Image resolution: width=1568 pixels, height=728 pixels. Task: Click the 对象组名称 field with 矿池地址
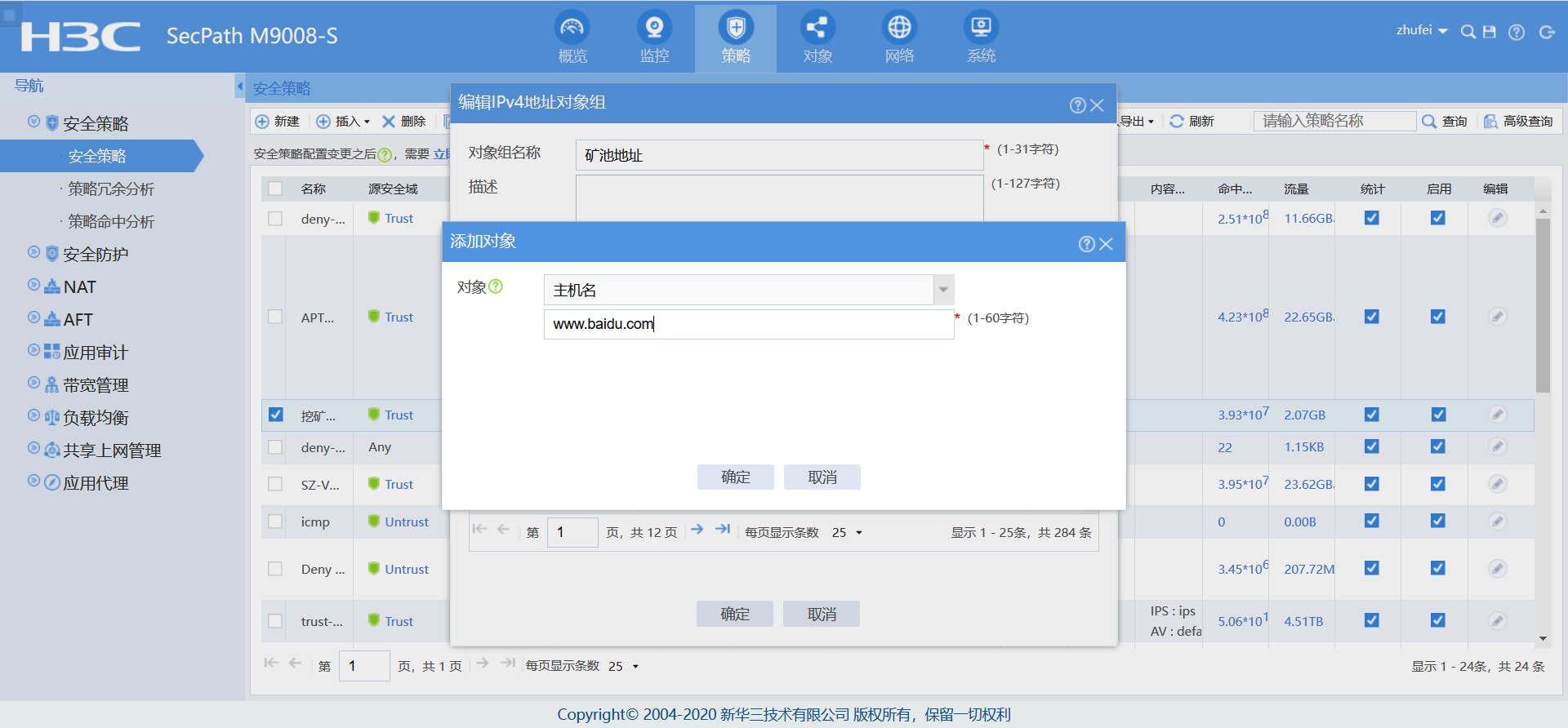(x=779, y=155)
